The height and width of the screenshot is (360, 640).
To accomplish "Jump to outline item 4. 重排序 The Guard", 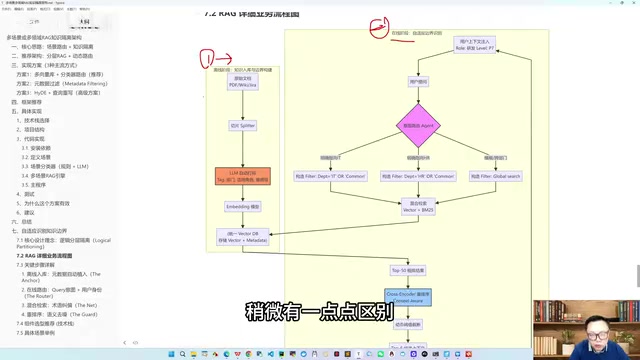I will point(59,315).
